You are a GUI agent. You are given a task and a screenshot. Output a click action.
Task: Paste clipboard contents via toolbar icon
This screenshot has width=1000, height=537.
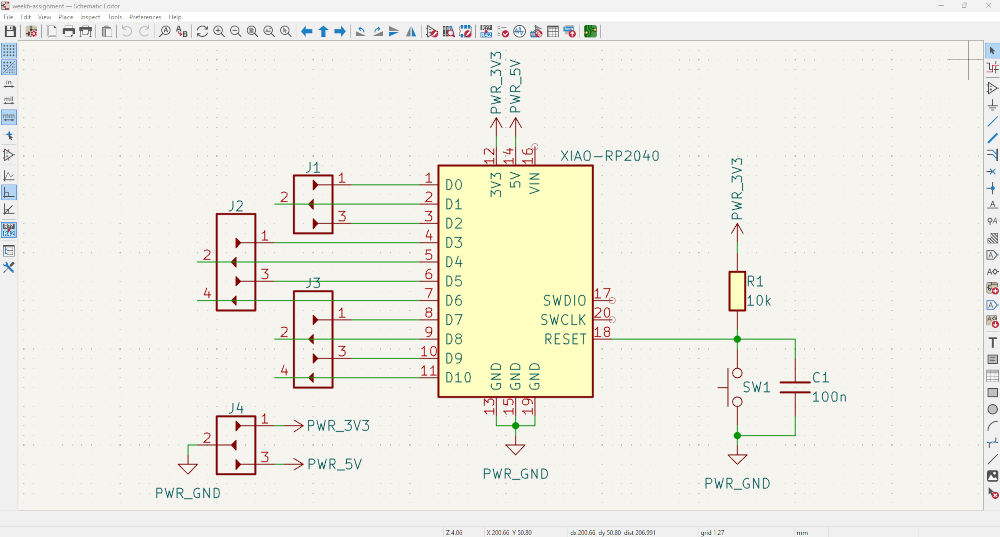(x=107, y=31)
